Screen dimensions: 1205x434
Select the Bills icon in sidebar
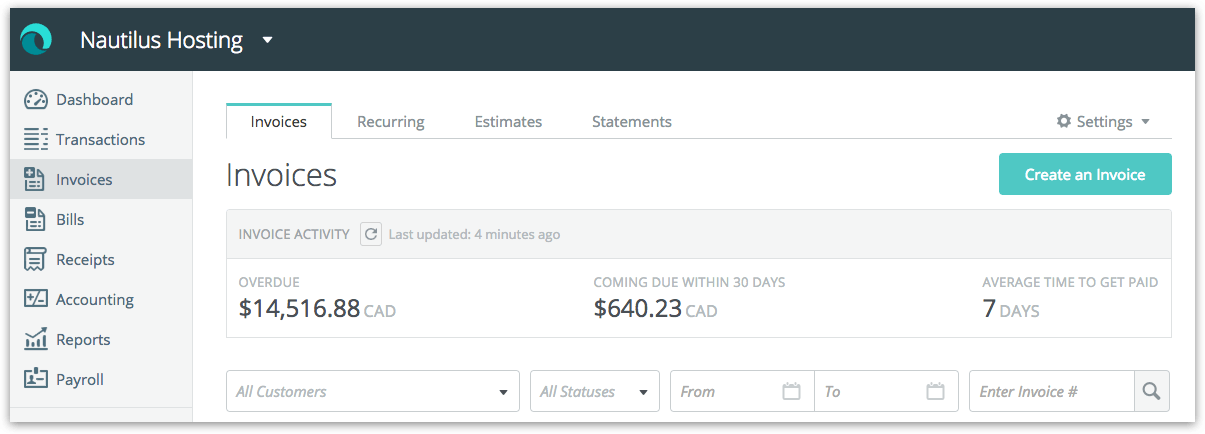click(36, 220)
